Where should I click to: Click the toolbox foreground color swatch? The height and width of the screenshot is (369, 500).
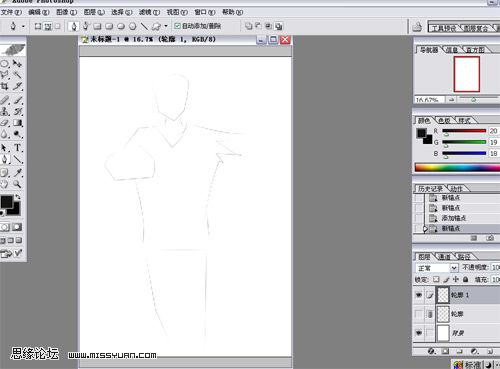(7, 202)
